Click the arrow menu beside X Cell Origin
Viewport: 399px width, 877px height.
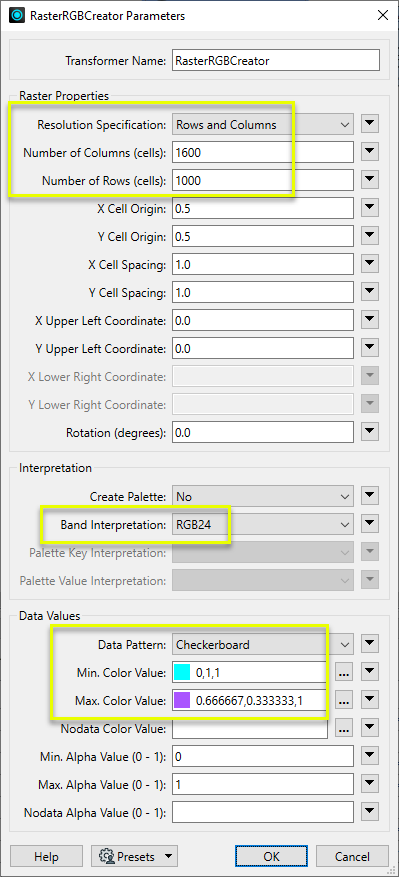tap(370, 208)
